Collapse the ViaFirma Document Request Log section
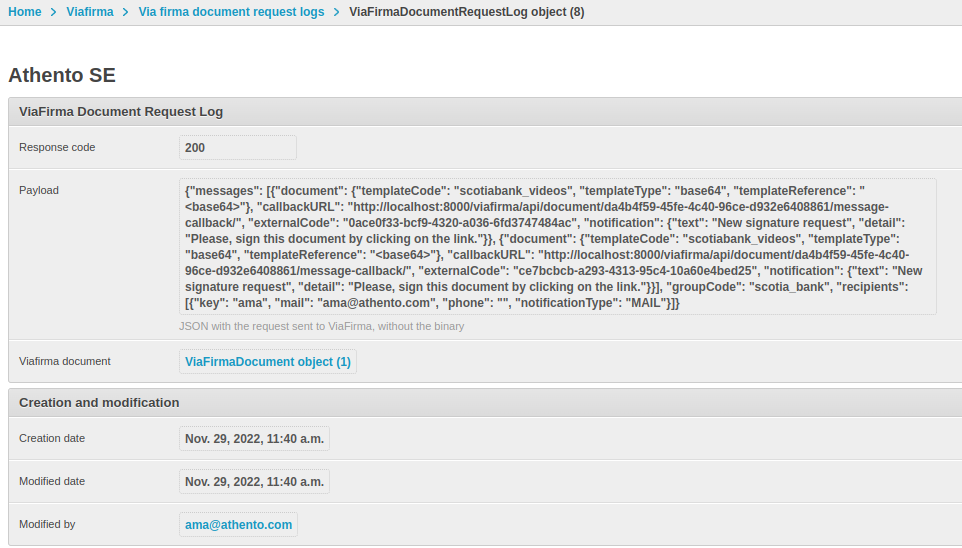Screen dimensions: 962x548 [121, 112]
